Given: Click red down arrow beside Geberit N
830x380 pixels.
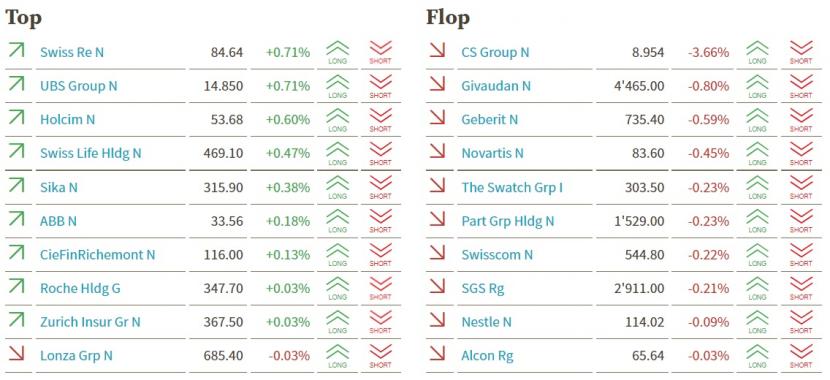Looking at the screenshot, I should pyautogui.click(x=437, y=119).
